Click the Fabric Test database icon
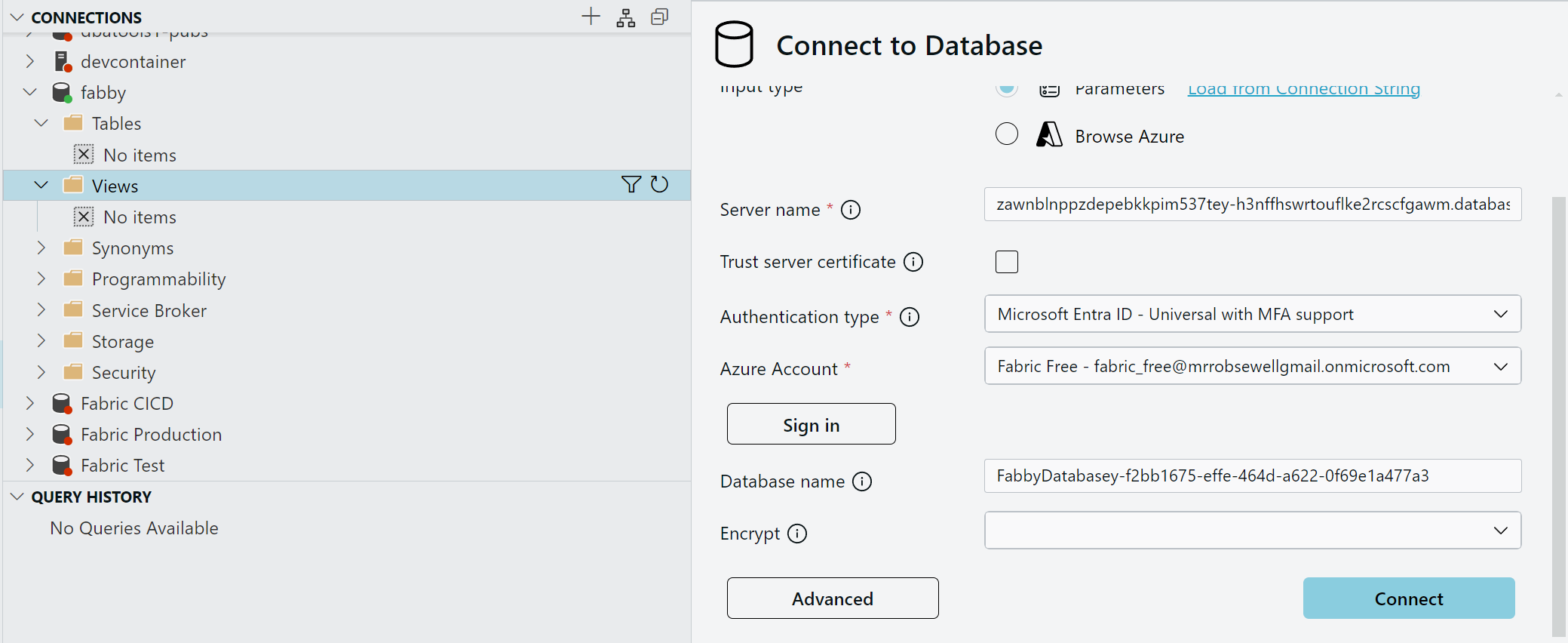The height and width of the screenshot is (643, 1568). pyautogui.click(x=62, y=466)
